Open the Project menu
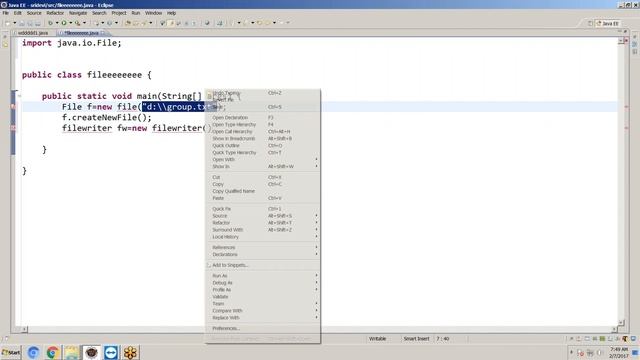 pyautogui.click(x=119, y=13)
